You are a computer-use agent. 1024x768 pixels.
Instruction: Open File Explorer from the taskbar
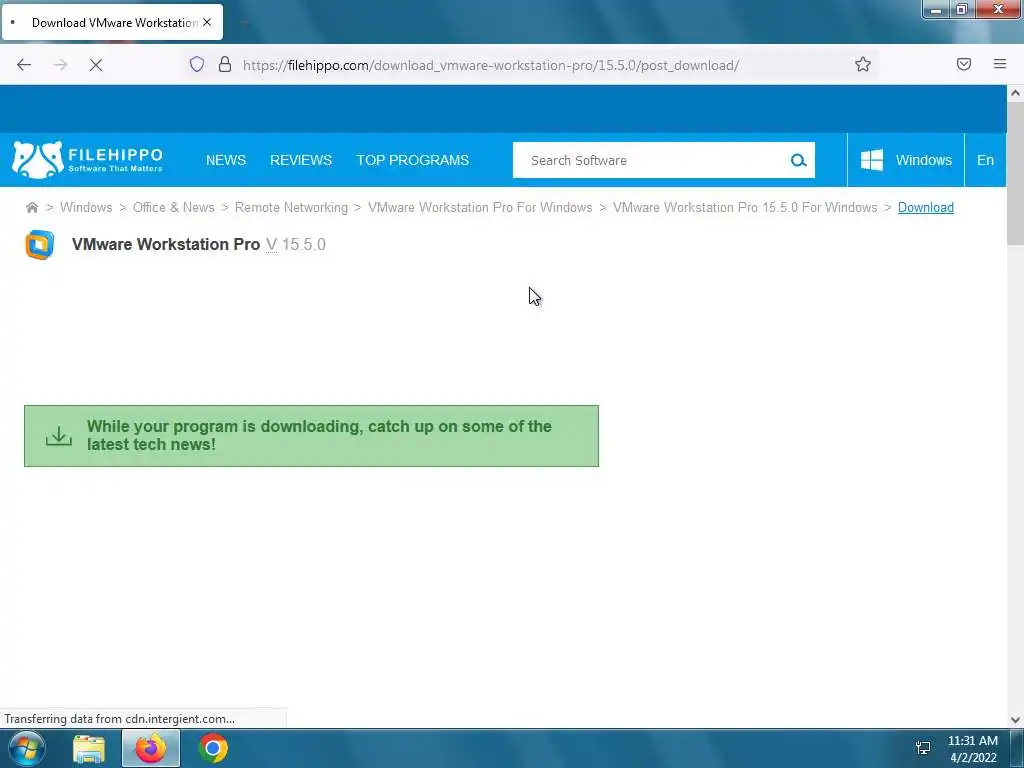(x=89, y=749)
